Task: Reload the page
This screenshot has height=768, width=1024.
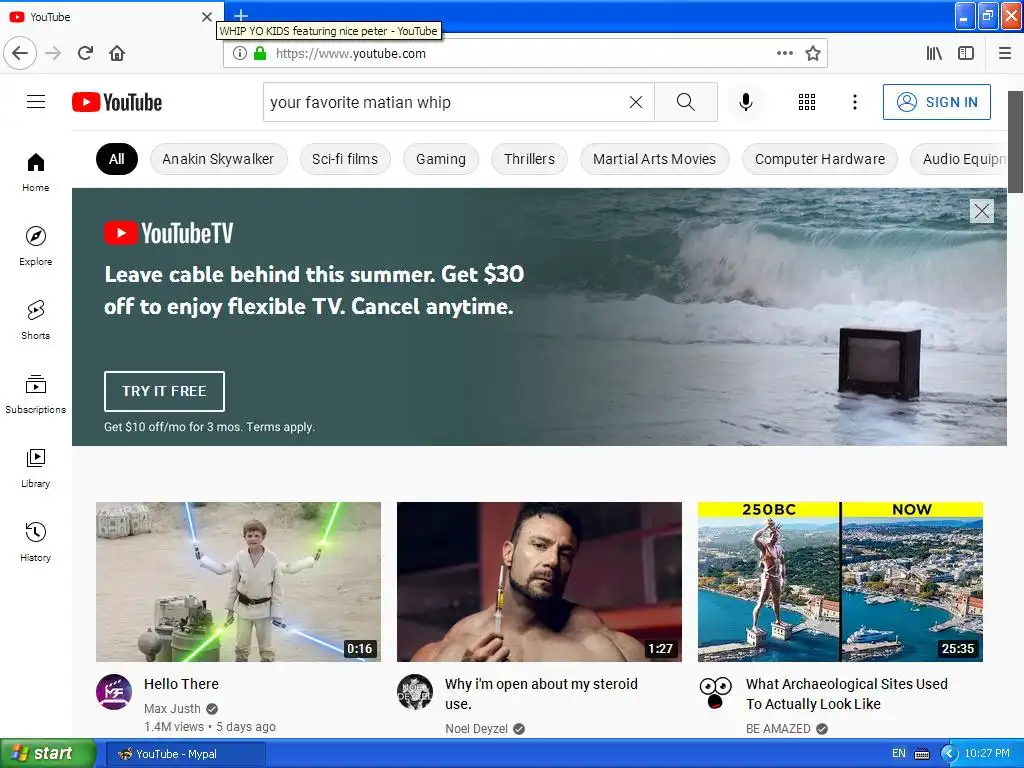Action: 85,53
